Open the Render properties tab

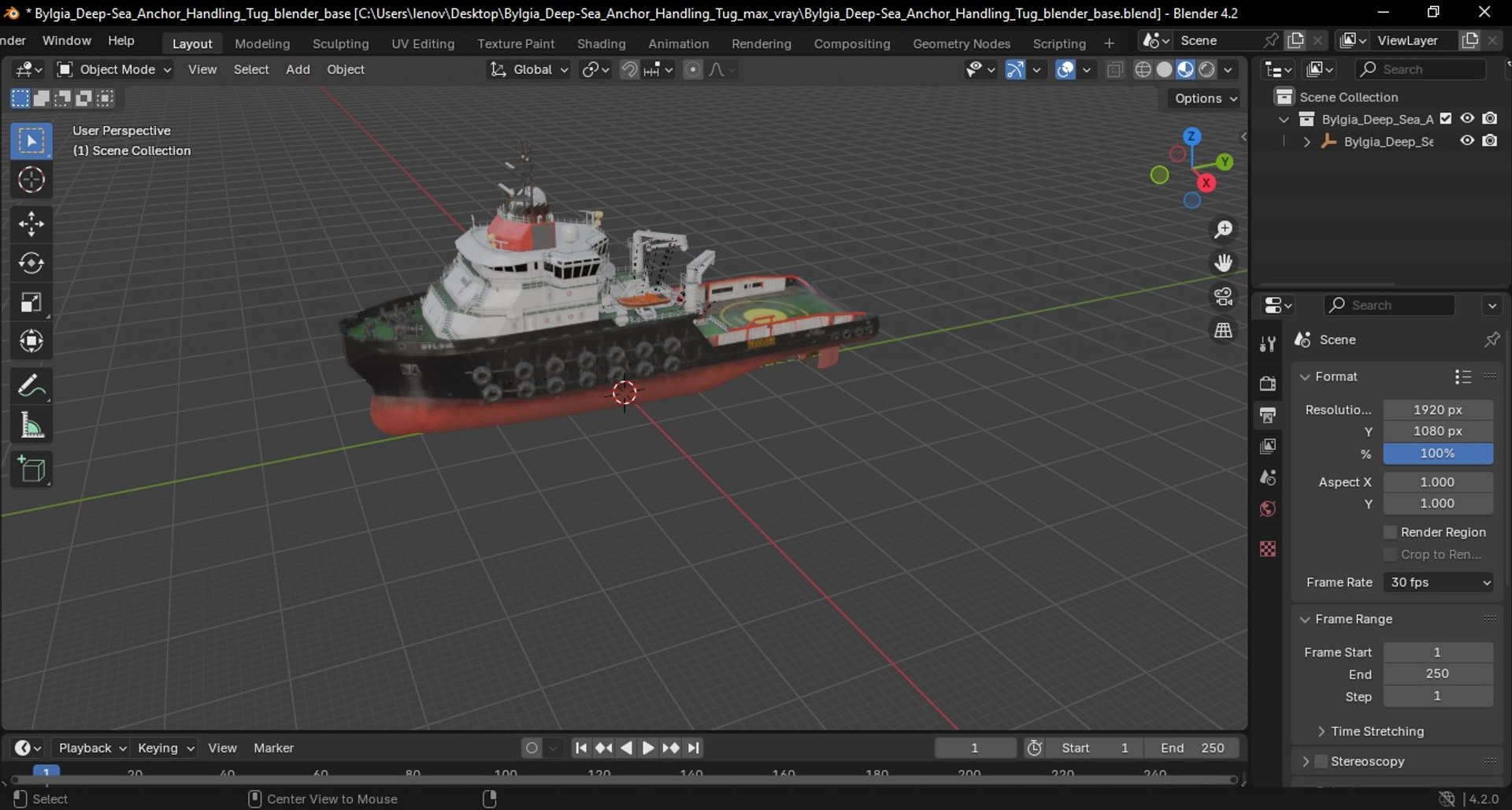[x=1267, y=383]
